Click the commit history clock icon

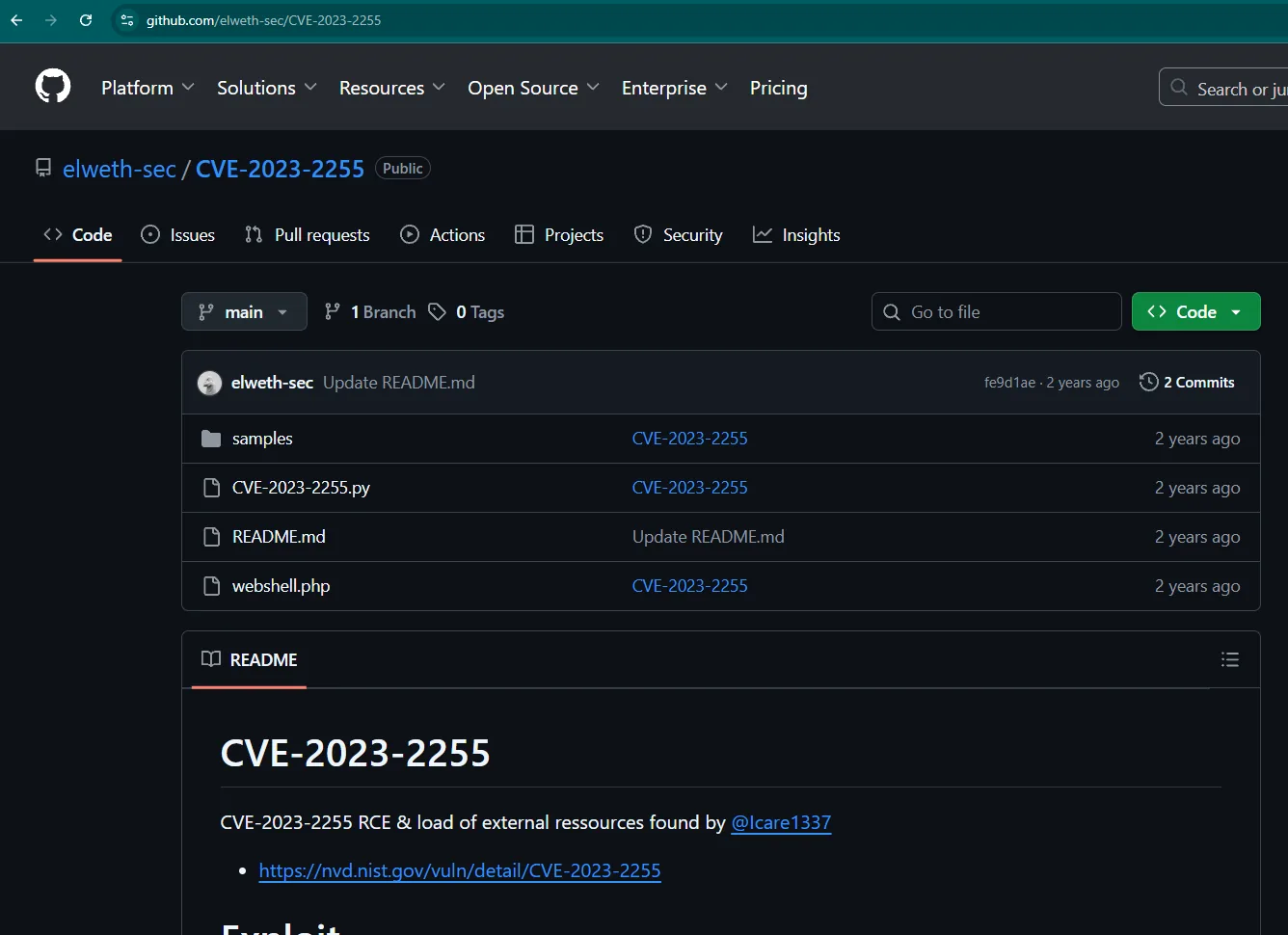1148,382
